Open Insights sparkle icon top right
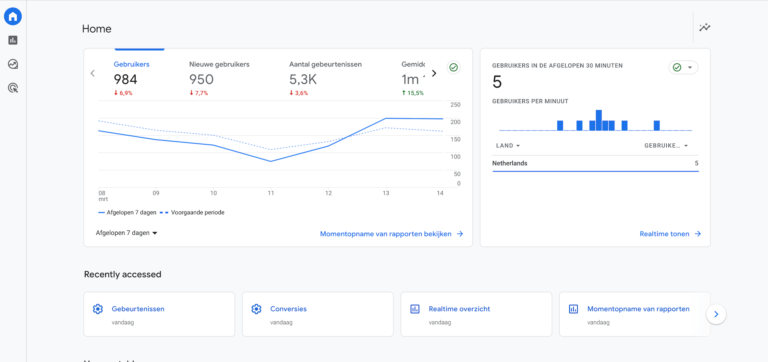Viewport: 768px width, 362px height. pos(704,27)
